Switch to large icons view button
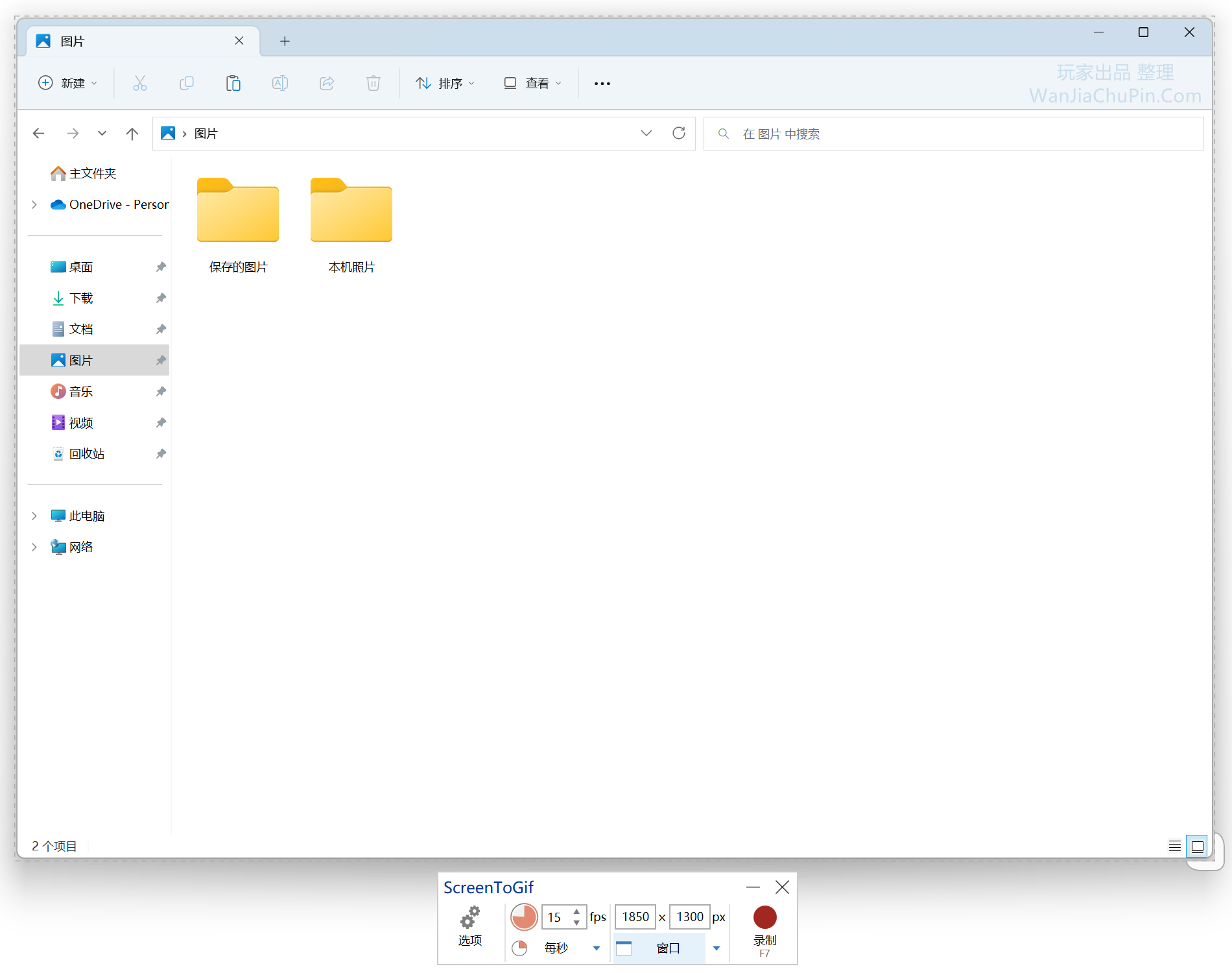 (x=1198, y=846)
